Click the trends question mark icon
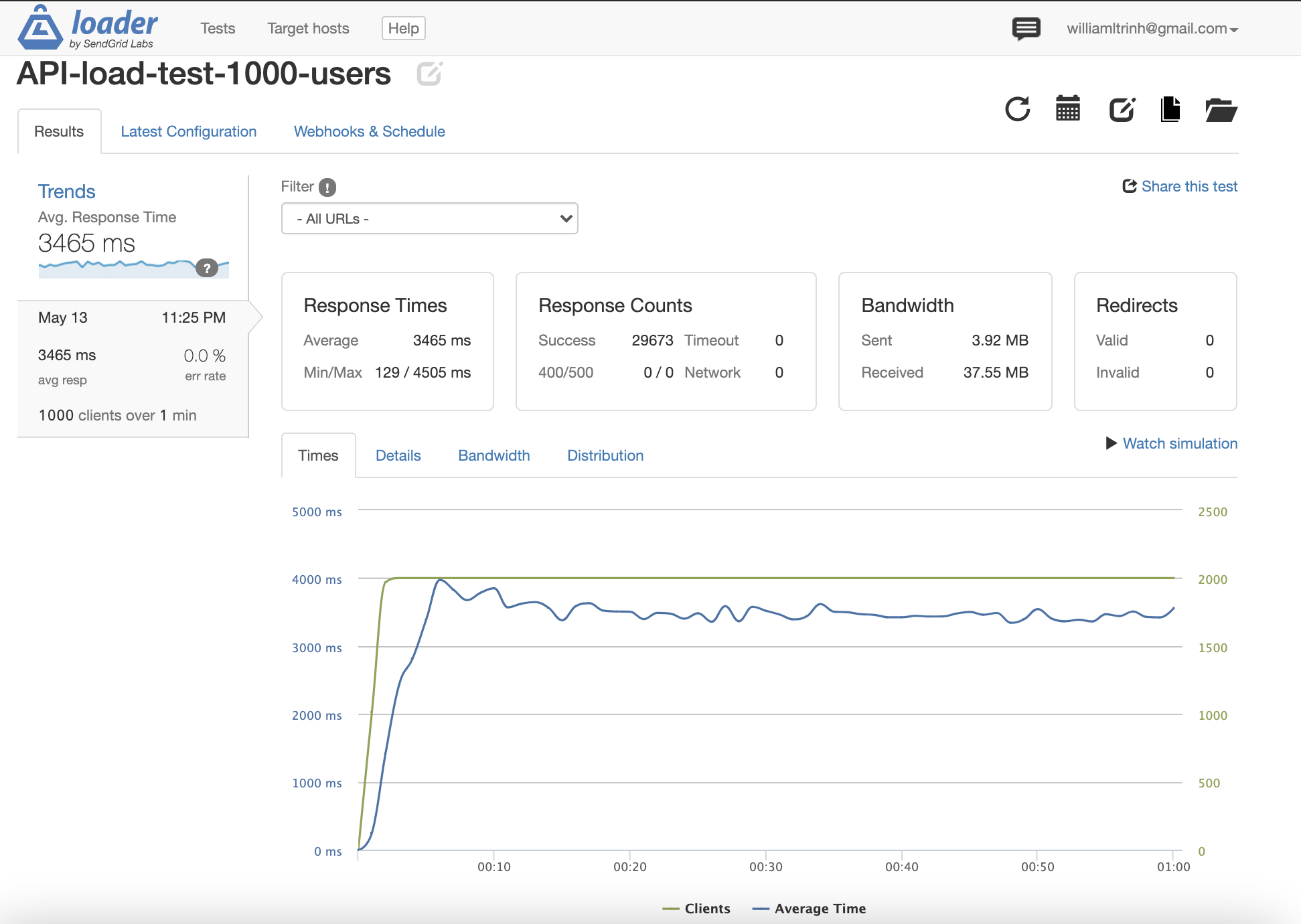1301x924 pixels. point(207,268)
